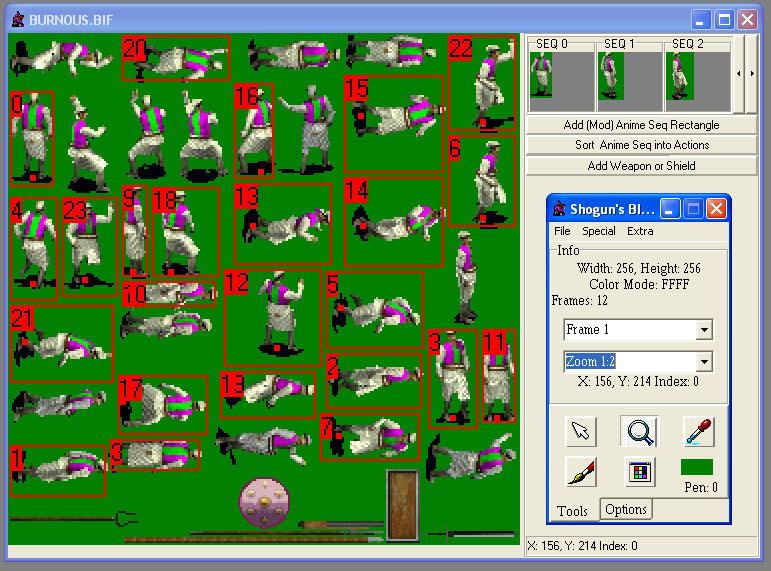Click the crawling sprite in rectangle 14
Image resolution: width=771 pixels, height=571 pixels.
[394, 222]
